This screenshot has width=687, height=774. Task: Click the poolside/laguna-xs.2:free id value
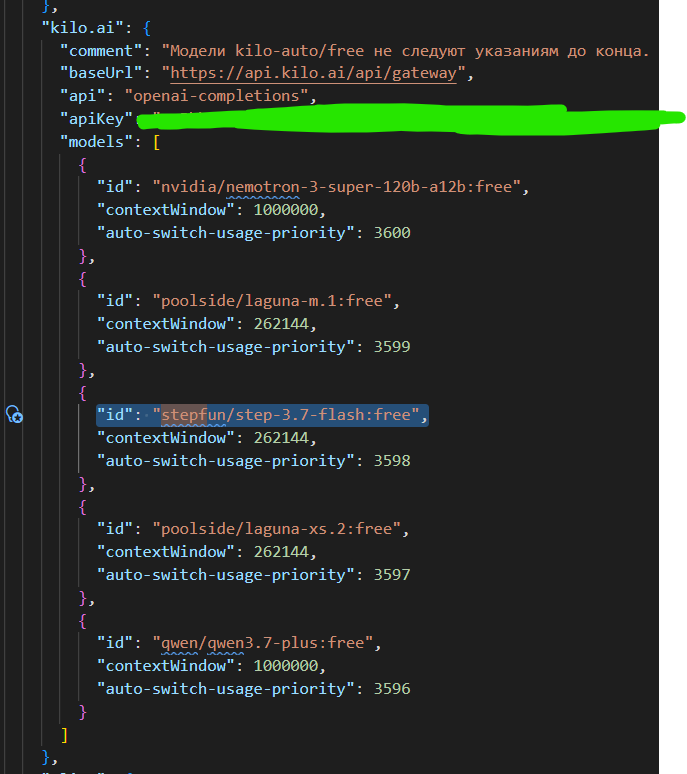(x=276, y=529)
